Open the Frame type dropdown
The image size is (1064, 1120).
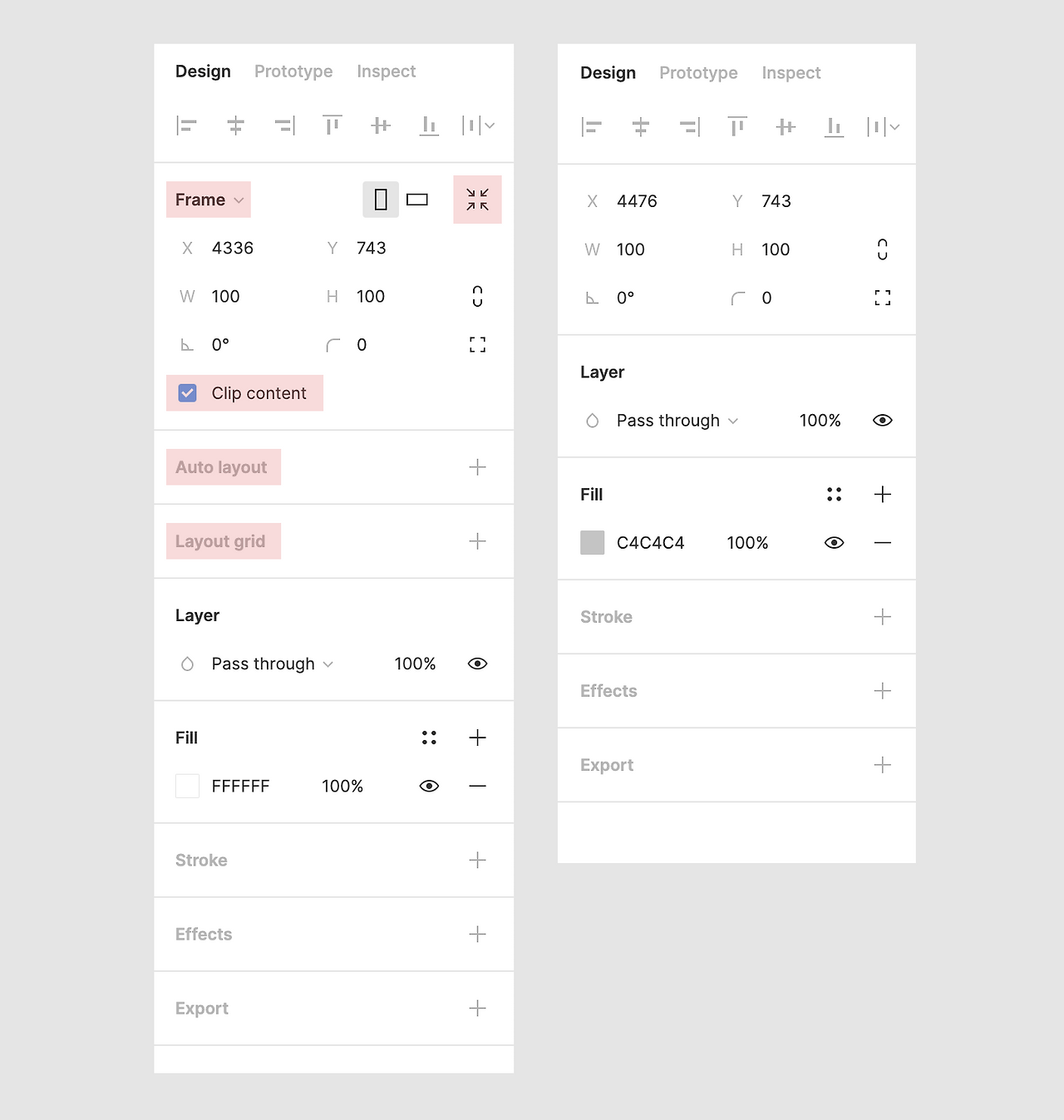point(209,200)
